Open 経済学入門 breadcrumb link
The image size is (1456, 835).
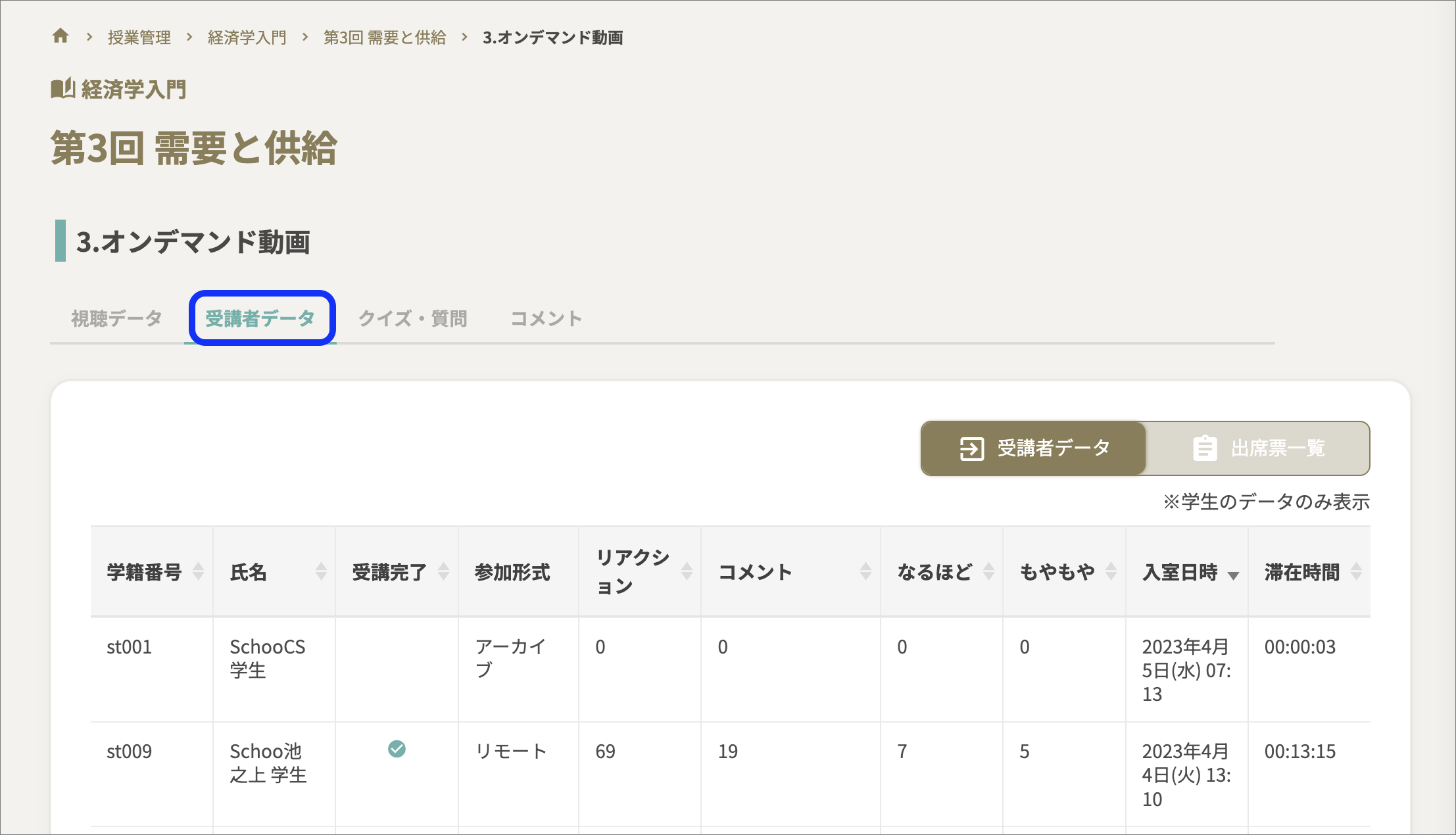click(247, 37)
